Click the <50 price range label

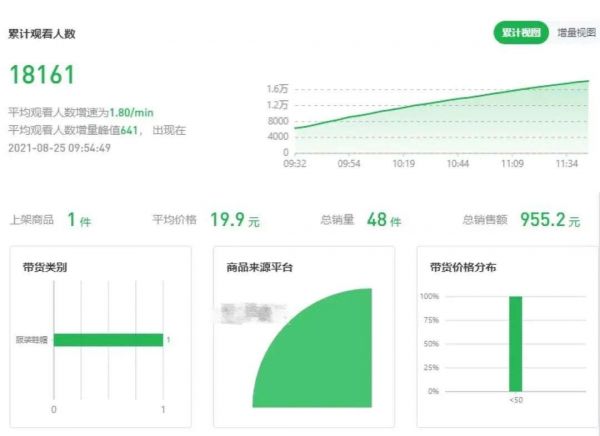516,400
